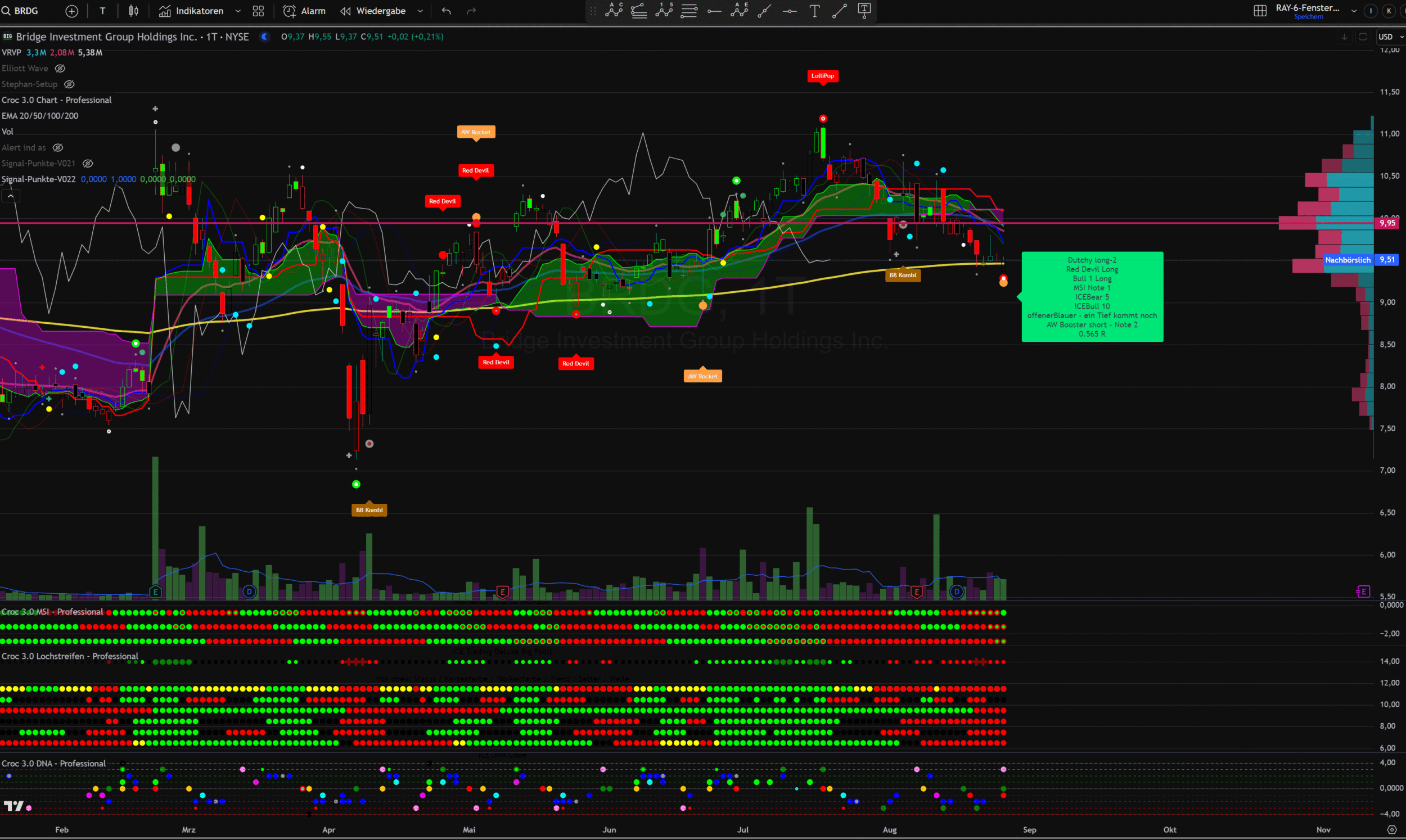This screenshot has width=1406, height=840.
Task: Click the Speichern layout link
Action: click(1308, 17)
